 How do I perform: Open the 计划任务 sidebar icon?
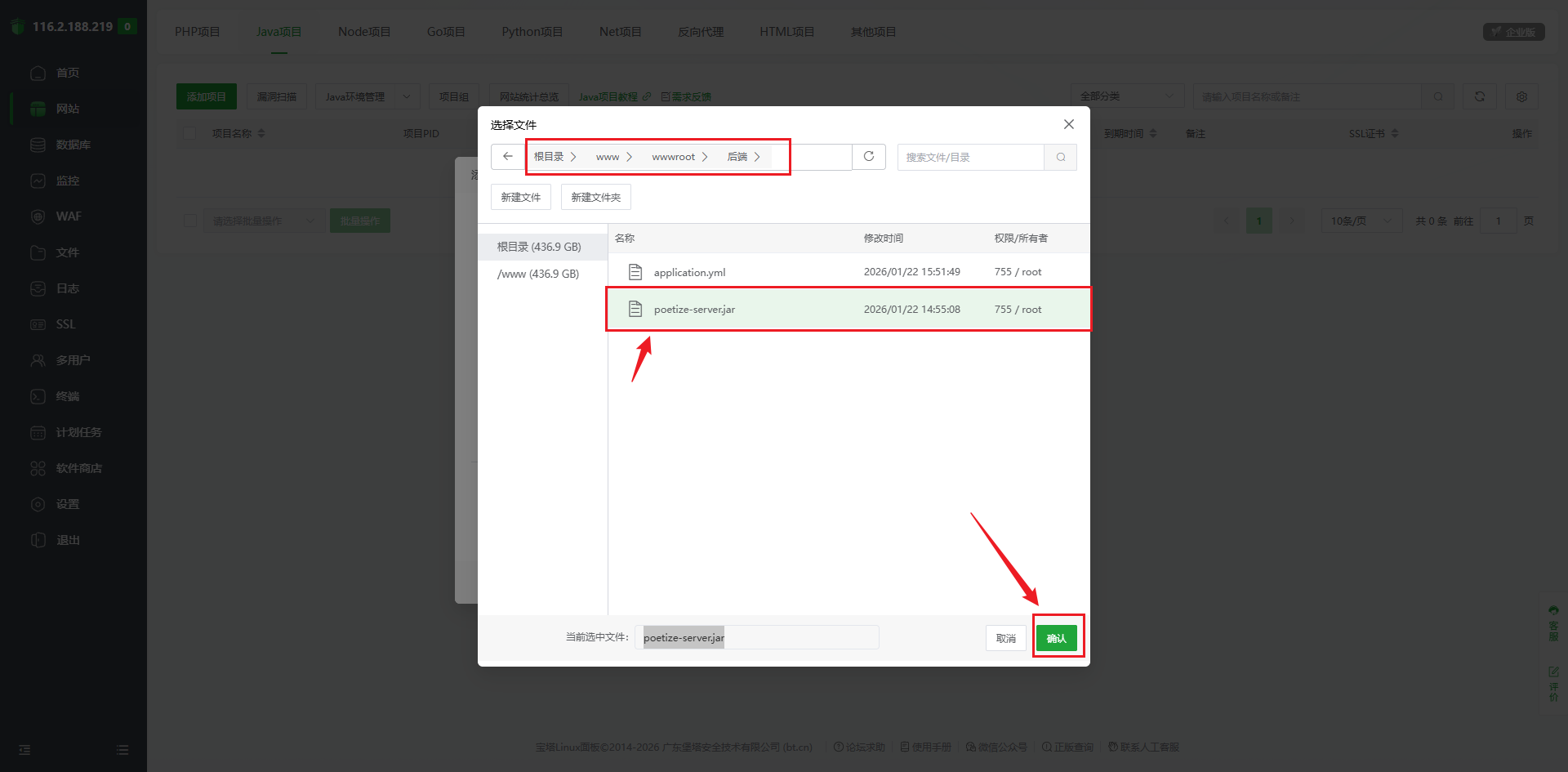tap(38, 432)
